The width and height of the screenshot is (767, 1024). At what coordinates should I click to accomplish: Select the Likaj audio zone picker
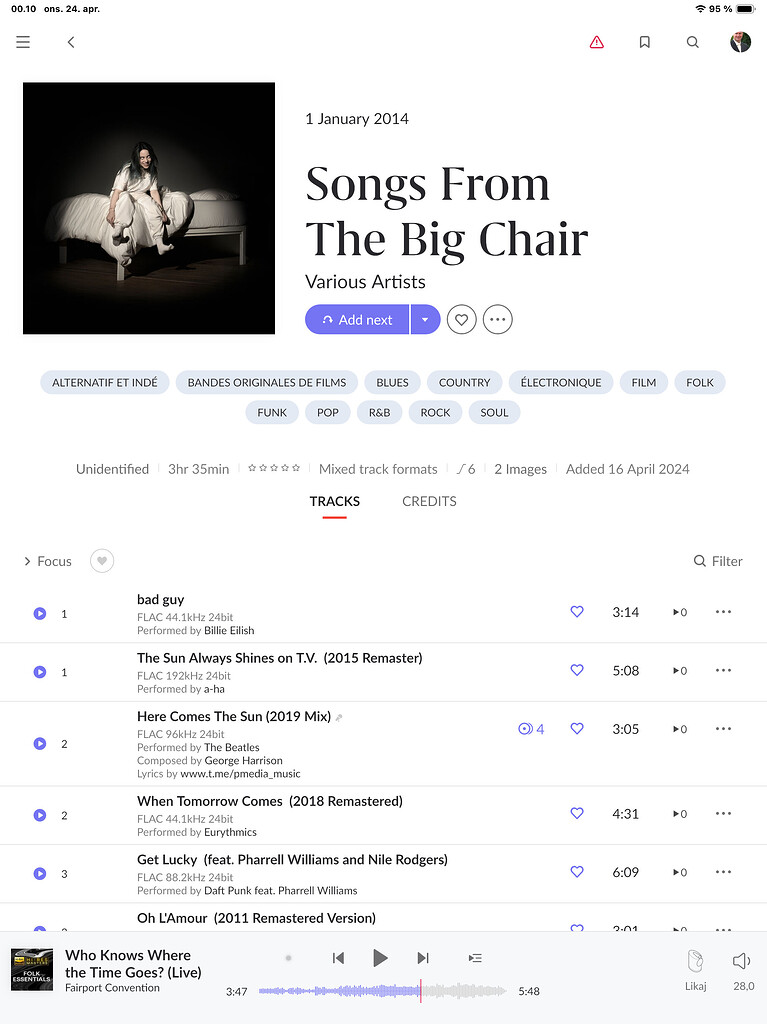point(695,968)
